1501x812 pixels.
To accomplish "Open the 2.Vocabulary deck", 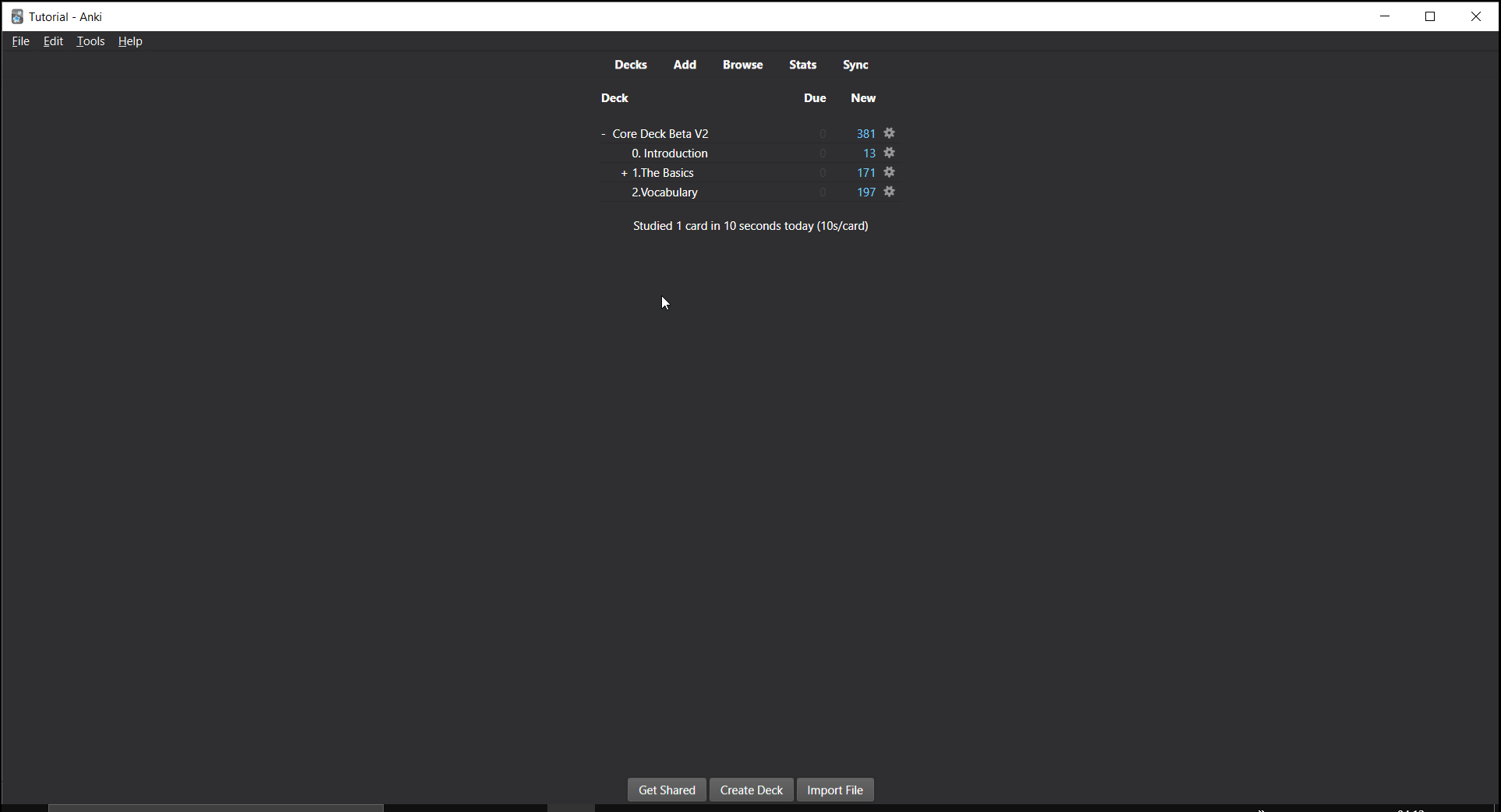I will tap(664, 192).
